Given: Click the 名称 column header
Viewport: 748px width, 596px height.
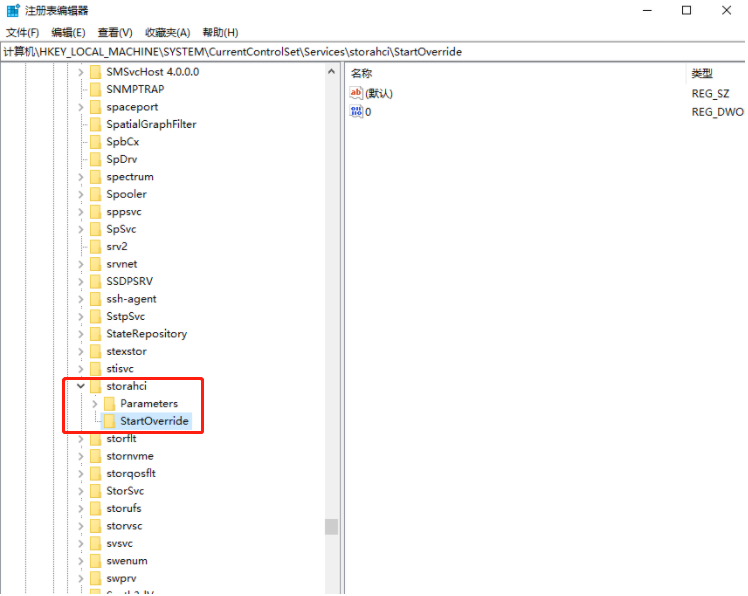Looking at the screenshot, I should [362, 74].
